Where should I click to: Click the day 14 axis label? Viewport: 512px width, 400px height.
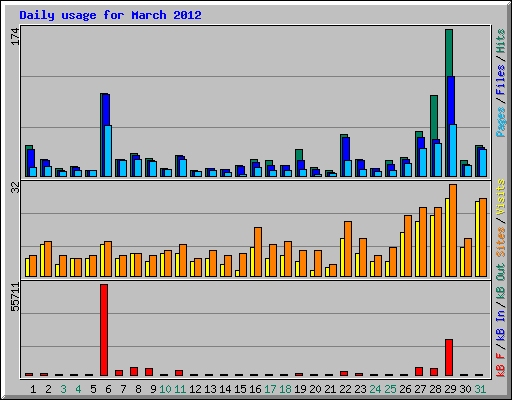pyautogui.click(x=225, y=389)
